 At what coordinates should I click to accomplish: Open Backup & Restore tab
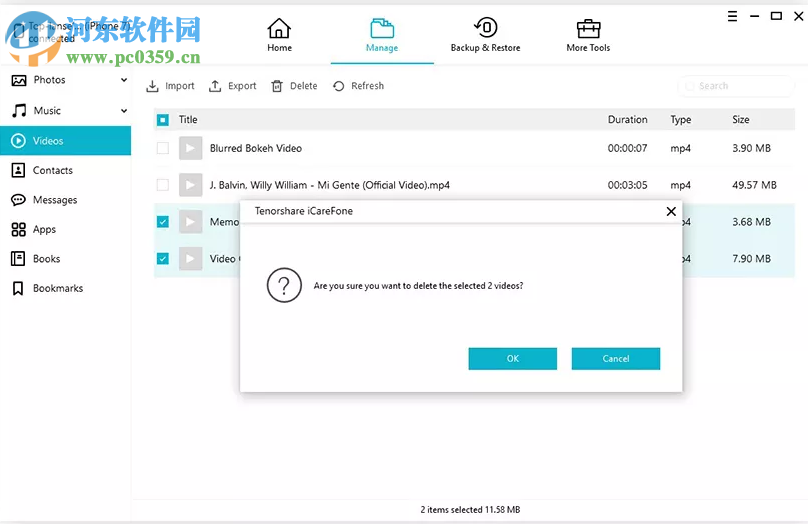coord(485,35)
